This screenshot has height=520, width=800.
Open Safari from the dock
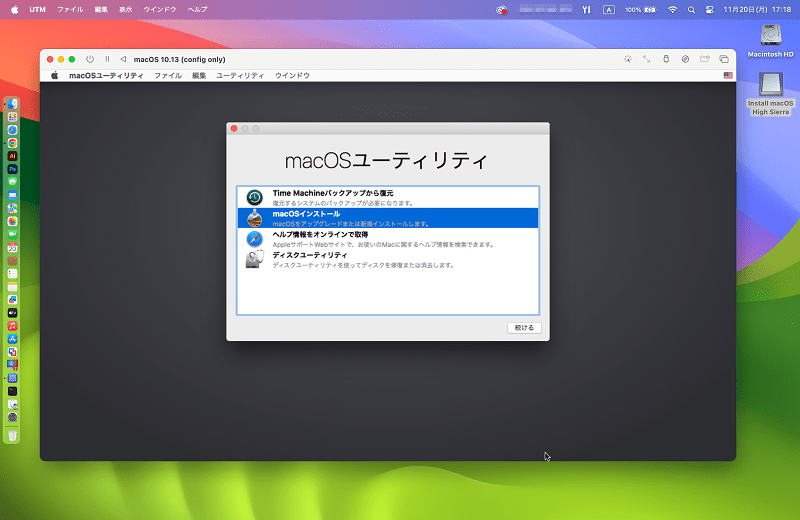(x=12, y=130)
